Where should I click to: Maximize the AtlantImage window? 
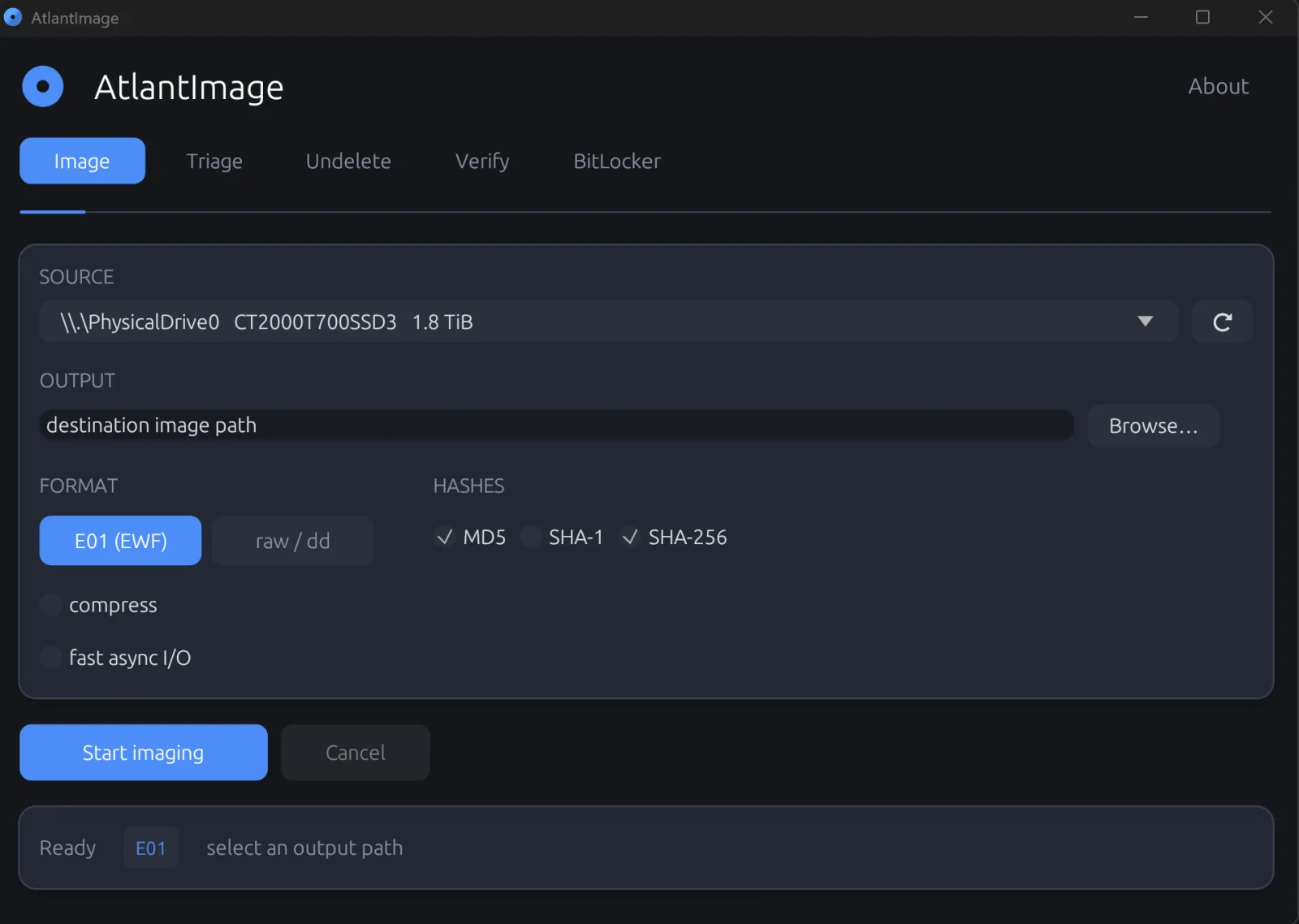coord(1202,17)
